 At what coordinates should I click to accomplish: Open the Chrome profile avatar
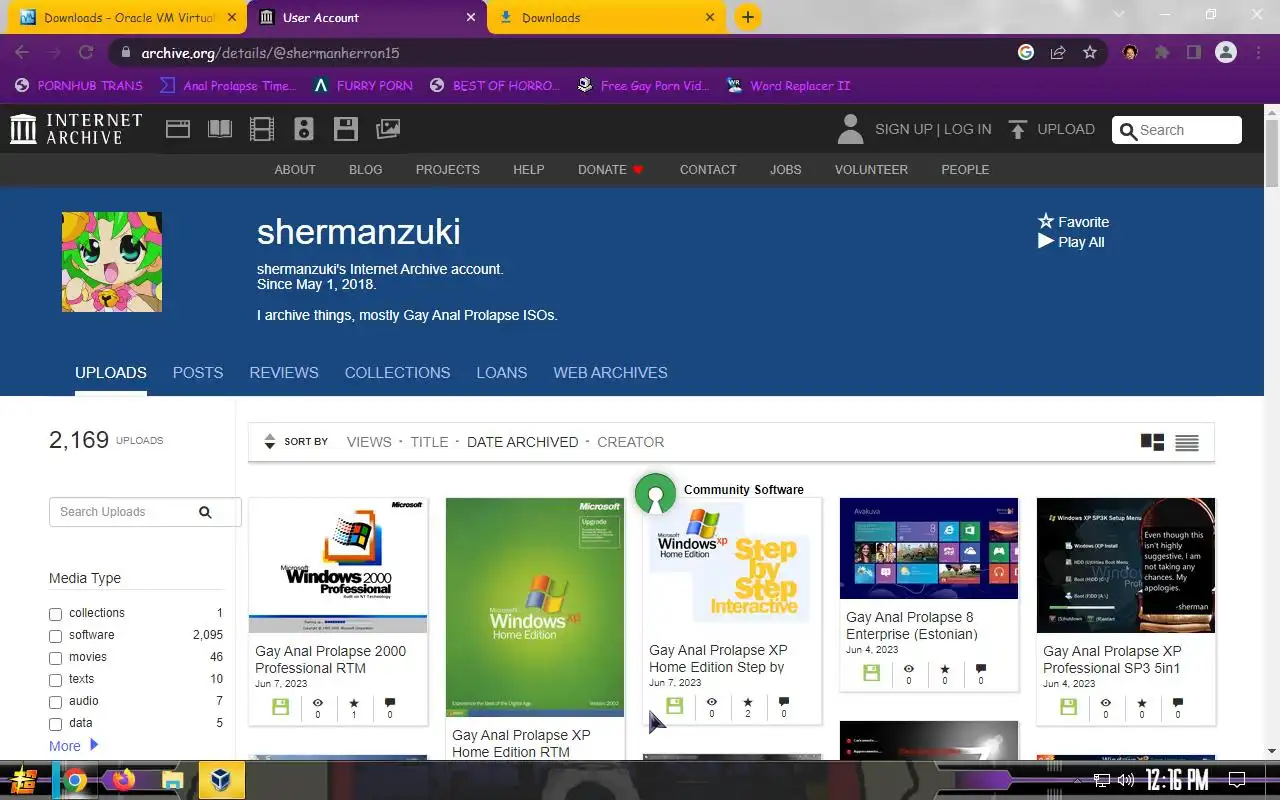1226,53
